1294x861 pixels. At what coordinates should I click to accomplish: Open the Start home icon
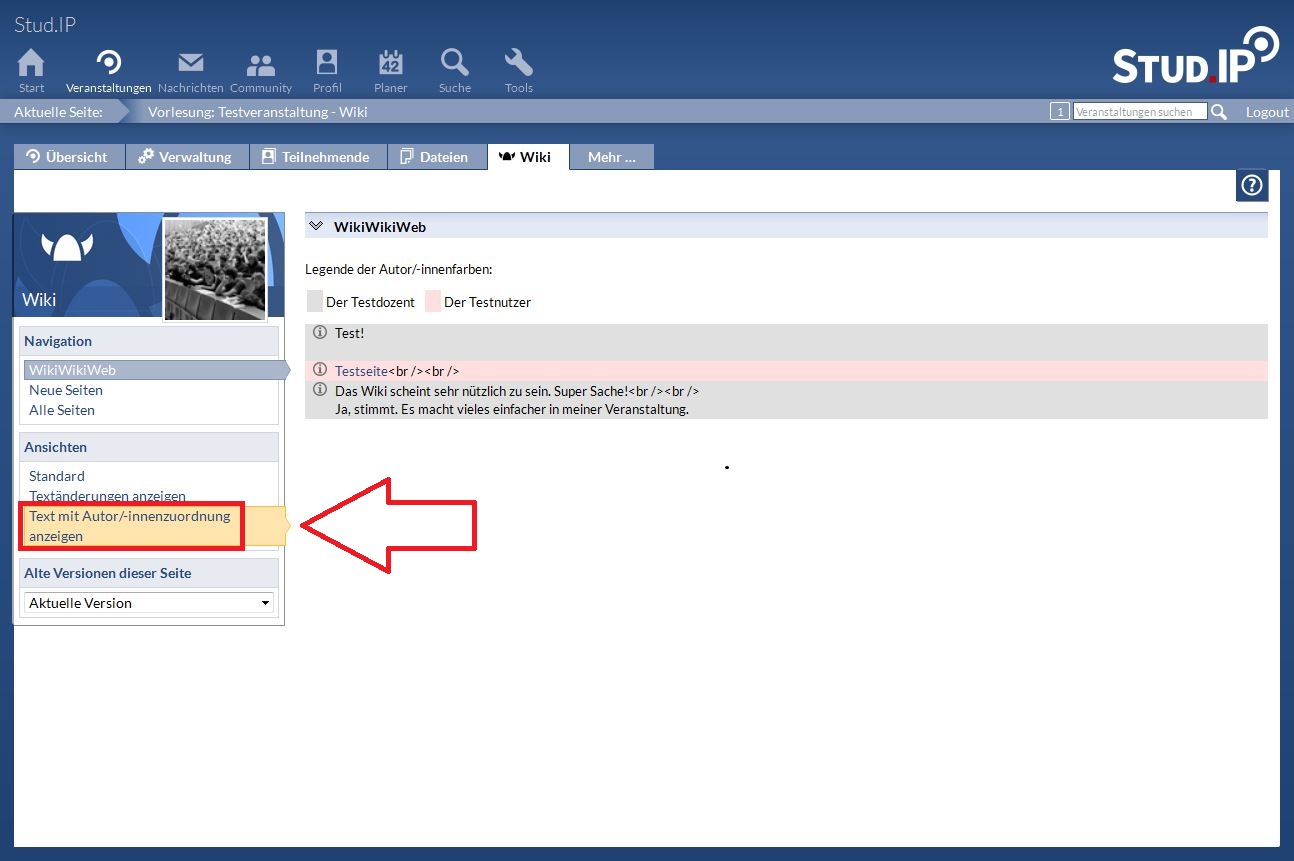31,65
